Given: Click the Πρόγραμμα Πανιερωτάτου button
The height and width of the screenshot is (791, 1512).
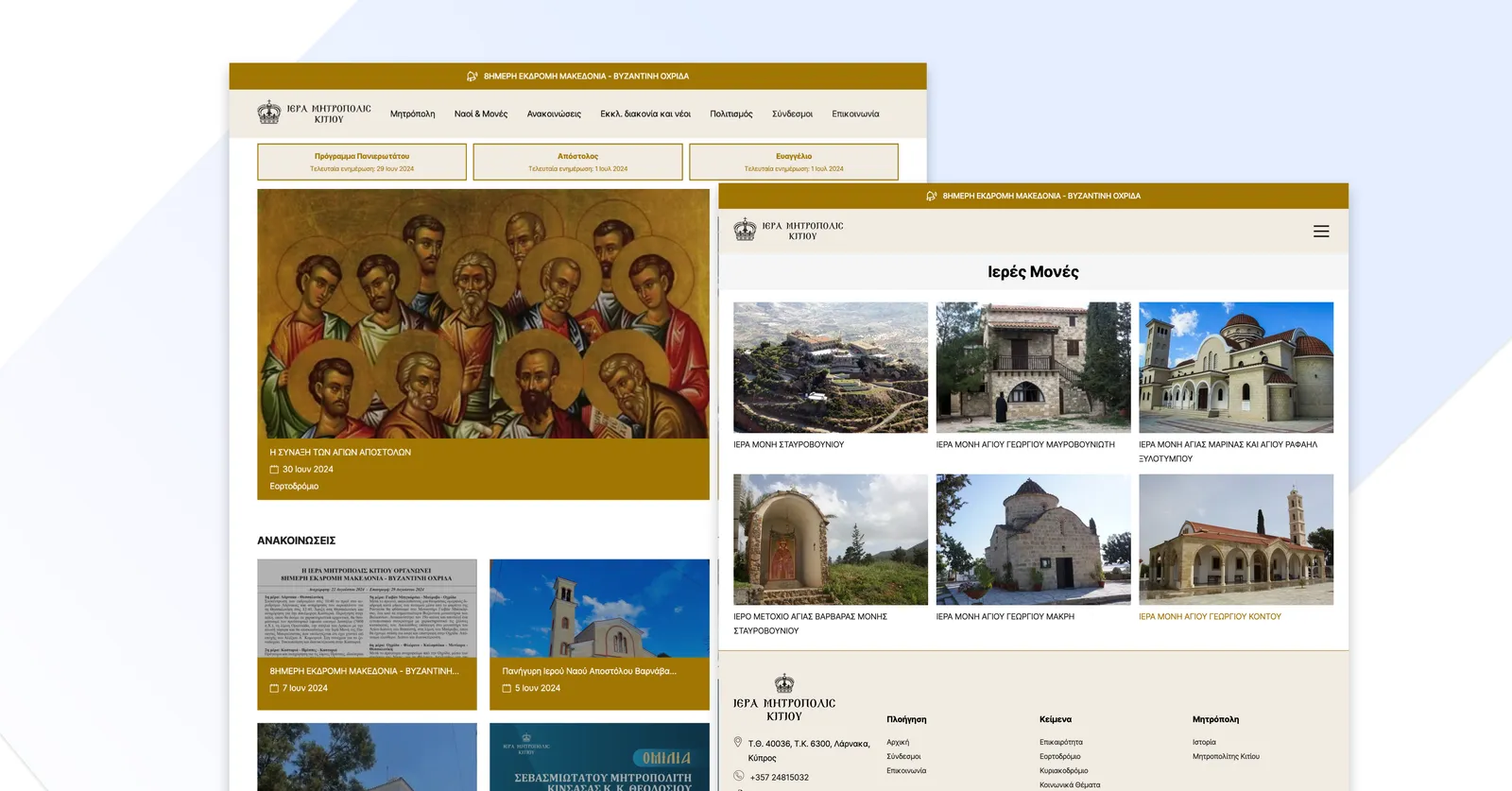Looking at the screenshot, I should tap(362, 162).
